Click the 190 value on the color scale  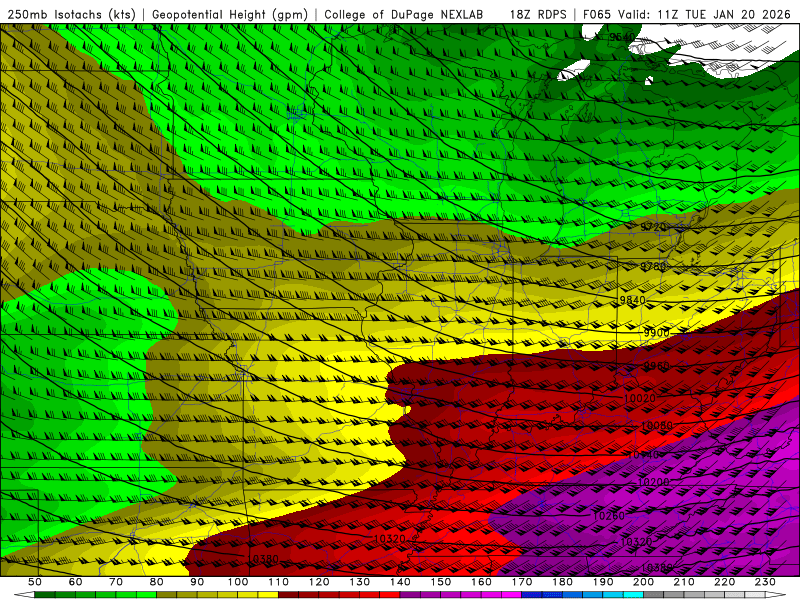[603, 582]
